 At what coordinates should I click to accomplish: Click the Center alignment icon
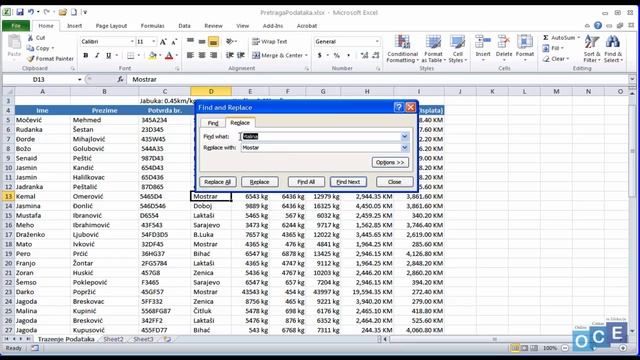coord(202,56)
